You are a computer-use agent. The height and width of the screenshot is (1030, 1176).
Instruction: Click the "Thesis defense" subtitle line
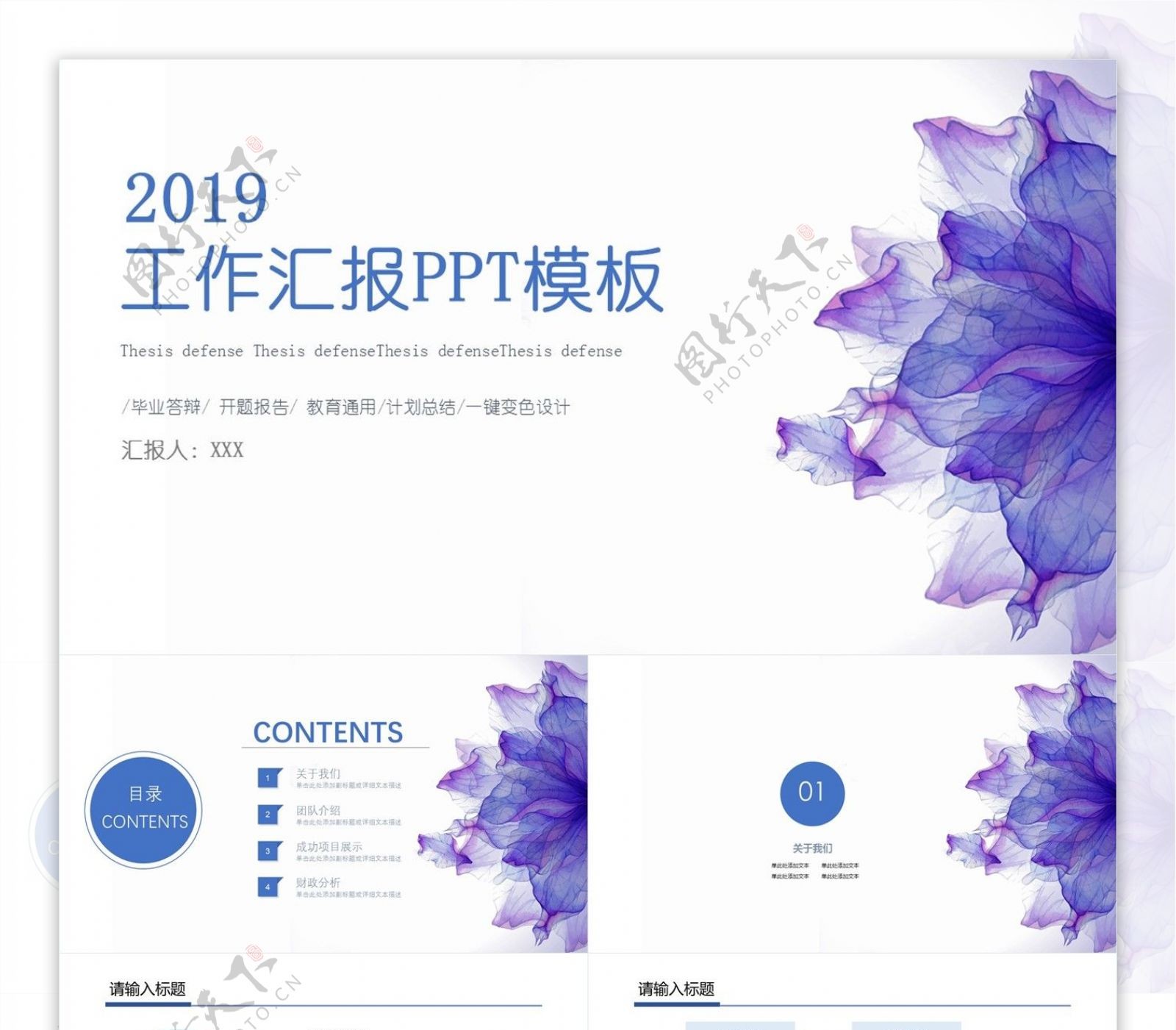click(371, 351)
